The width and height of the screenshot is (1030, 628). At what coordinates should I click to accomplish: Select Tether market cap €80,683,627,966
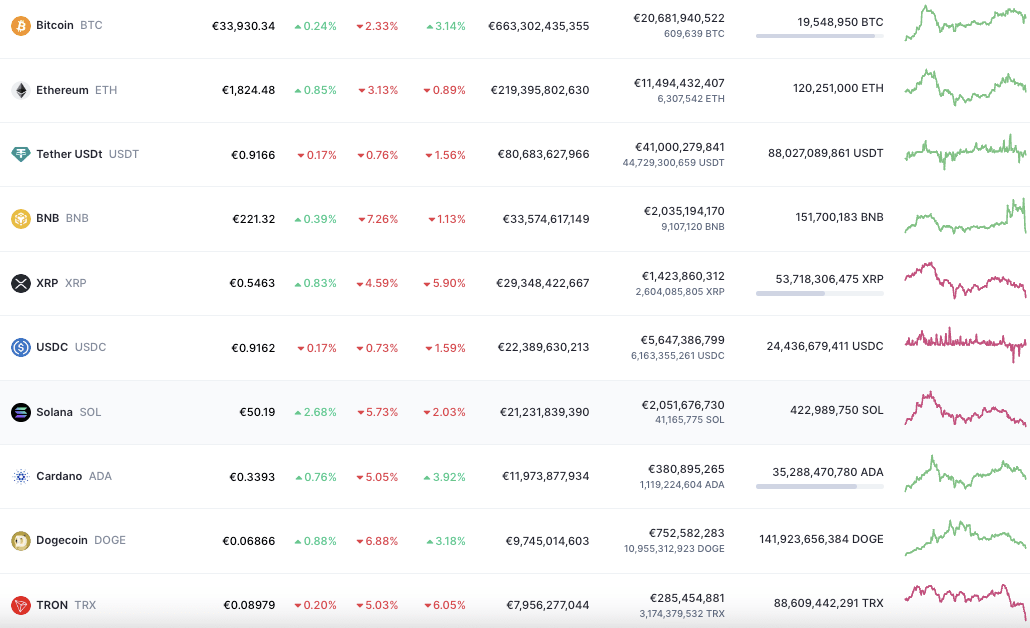(543, 154)
